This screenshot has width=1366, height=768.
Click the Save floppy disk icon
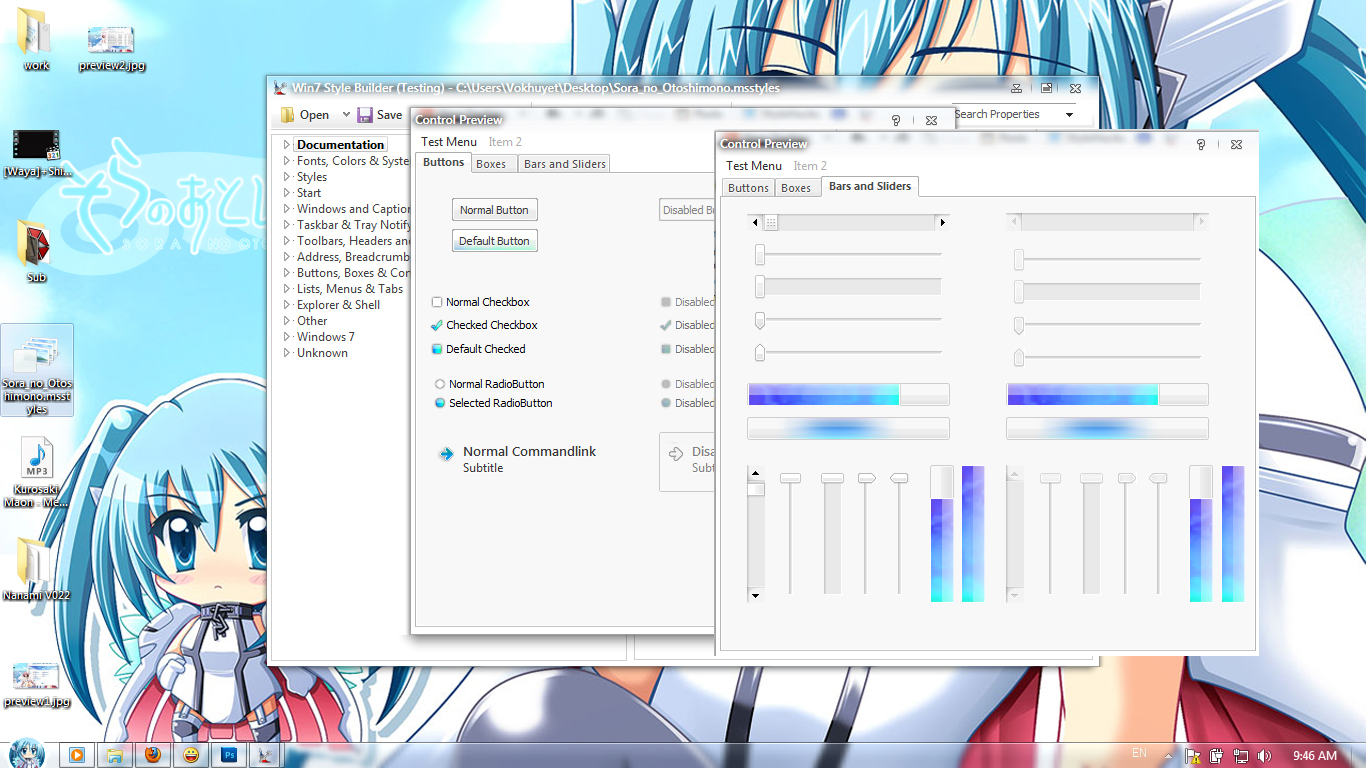pos(365,115)
